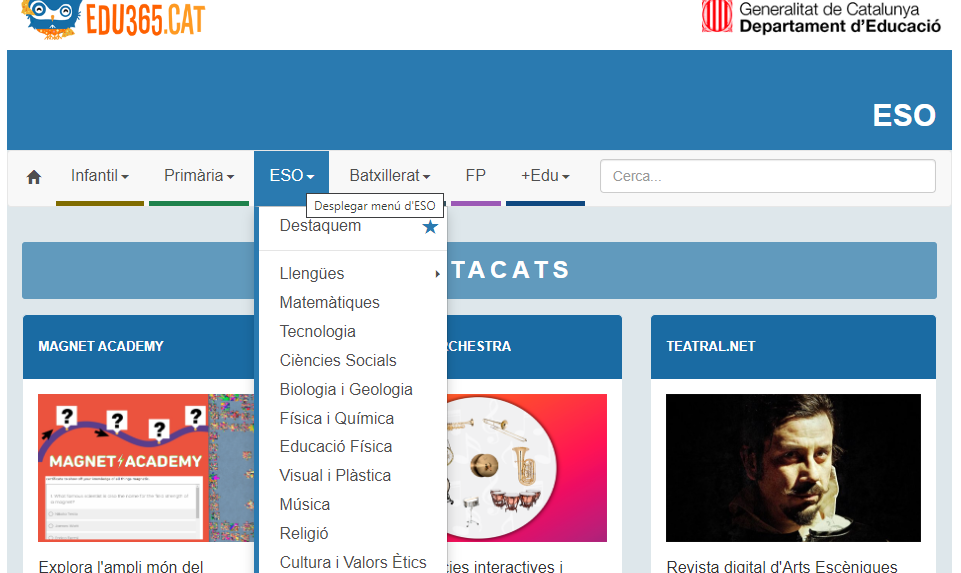
Task: Click the Generalitat de Catalunya logo
Action: [x=821, y=17]
